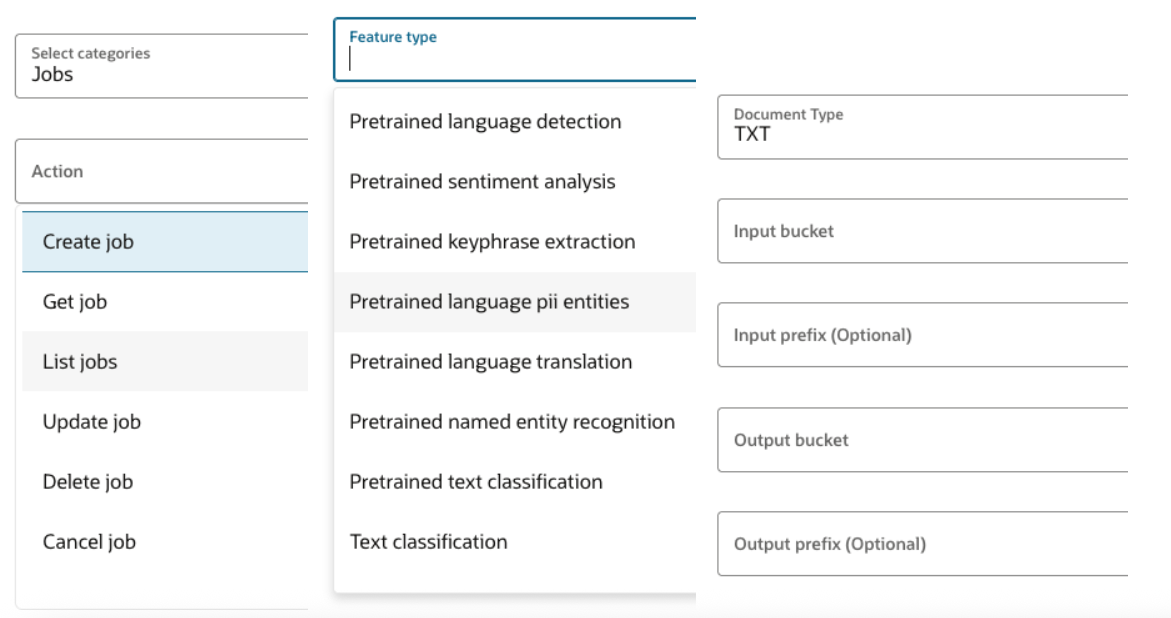Focus the Input prefix (Optional) field
The width and height of the screenshot is (1171, 618).
pos(922,335)
